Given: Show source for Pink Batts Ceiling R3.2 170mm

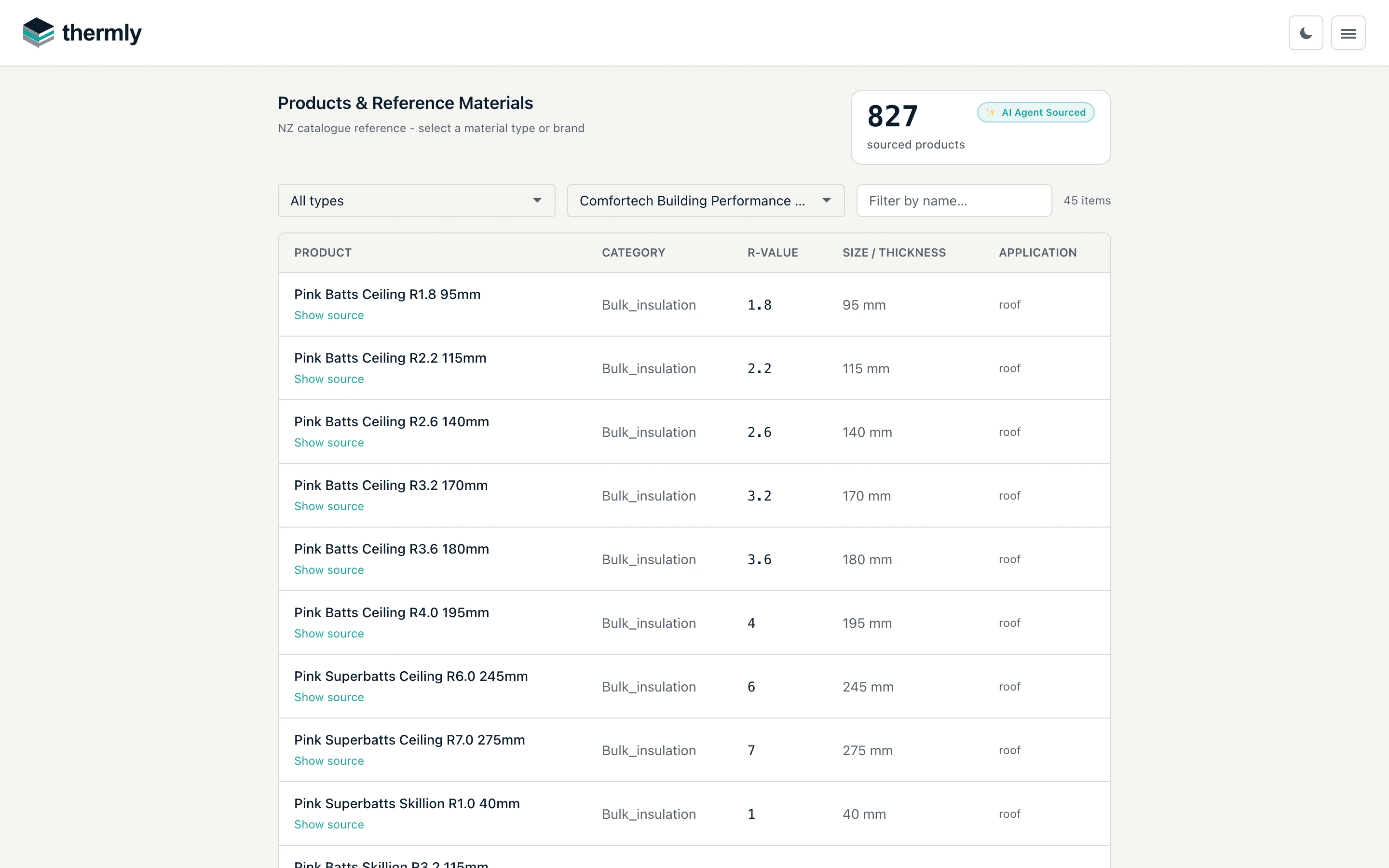Looking at the screenshot, I should pyautogui.click(x=329, y=506).
